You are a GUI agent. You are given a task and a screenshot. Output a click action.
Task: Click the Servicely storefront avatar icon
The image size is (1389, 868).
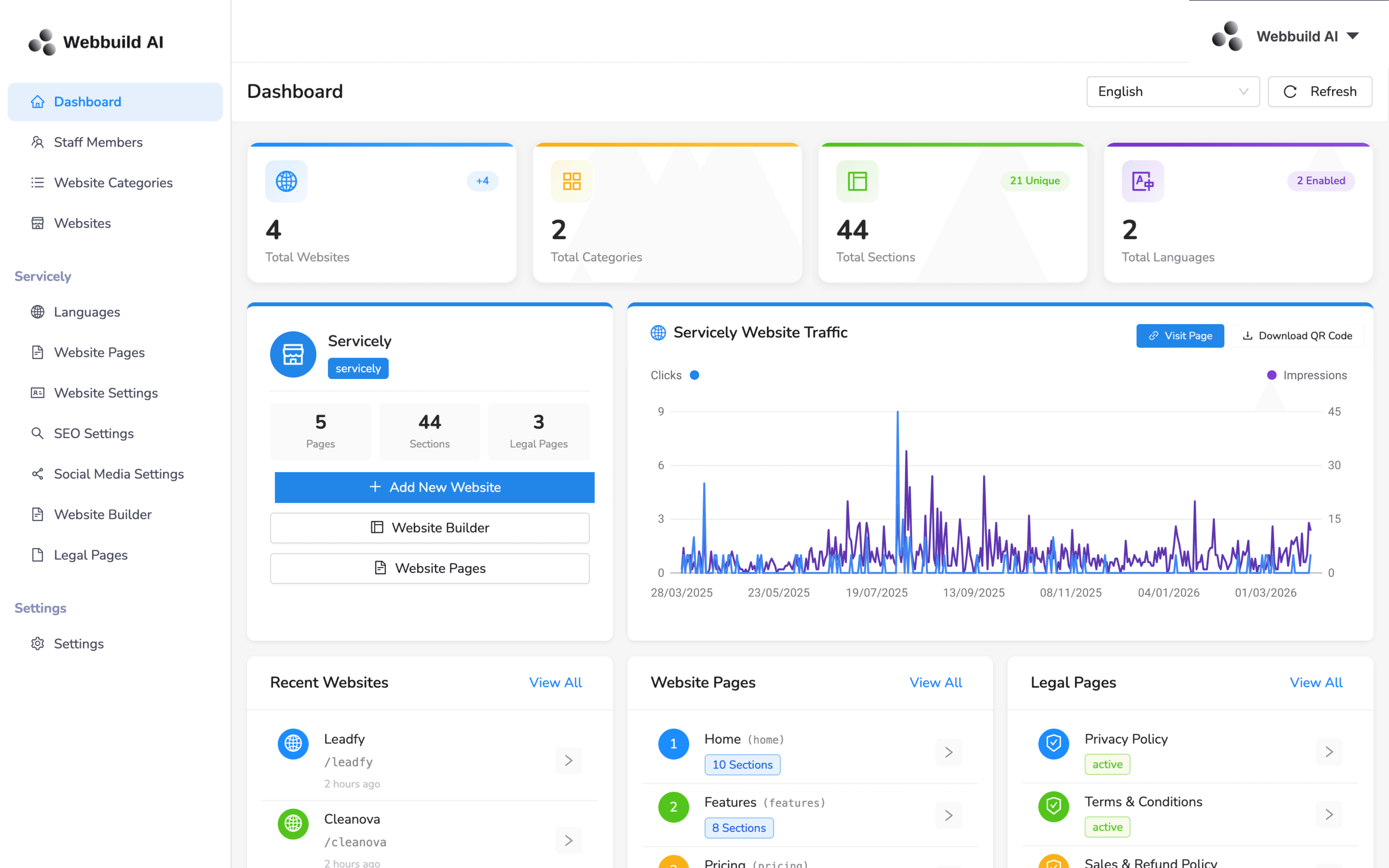click(x=293, y=354)
